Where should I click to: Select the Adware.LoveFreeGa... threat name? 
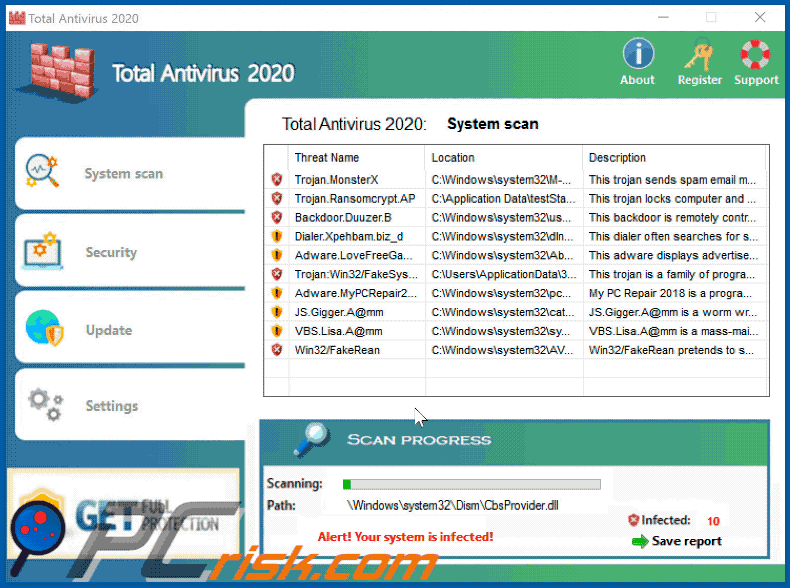click(354, 255)
